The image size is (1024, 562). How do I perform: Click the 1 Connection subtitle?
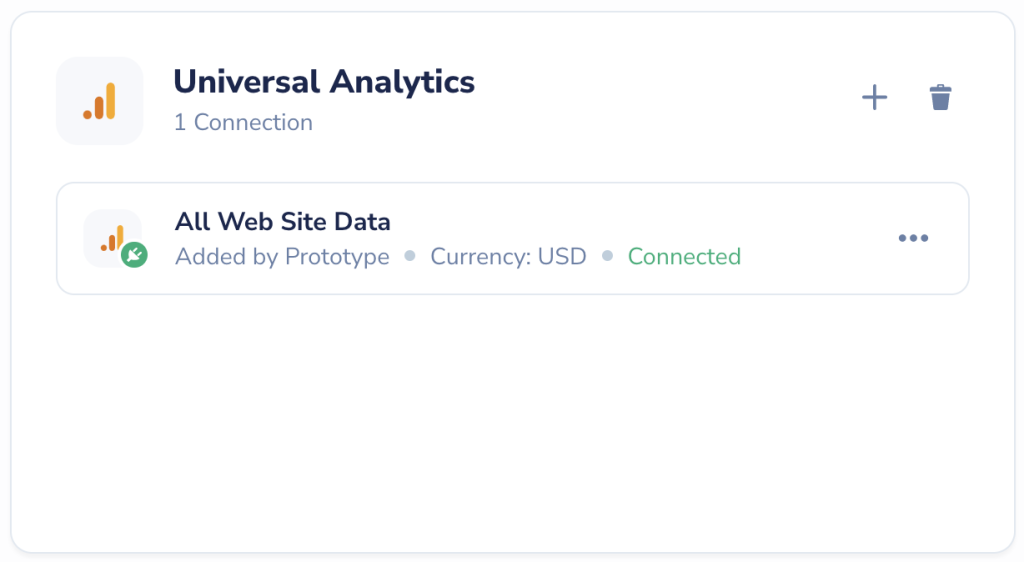(x=243, y=123)
